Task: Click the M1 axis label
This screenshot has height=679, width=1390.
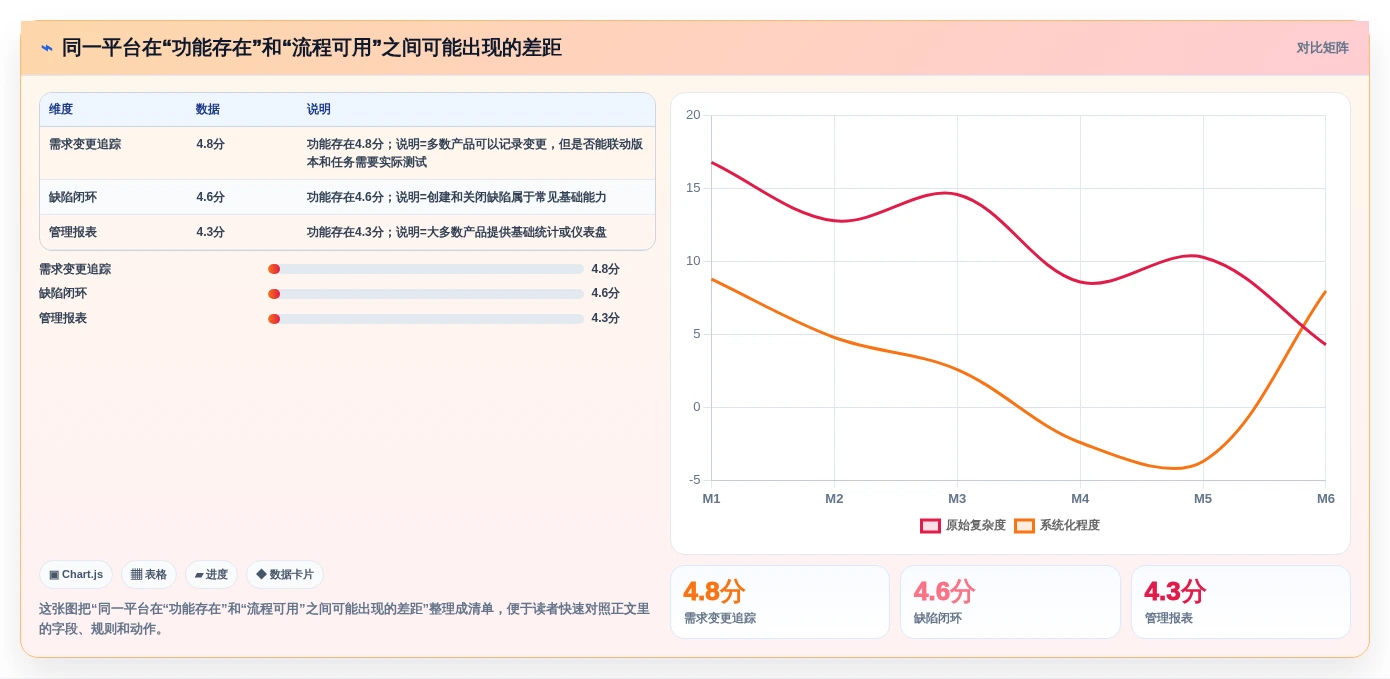Action: coord(711,499)
